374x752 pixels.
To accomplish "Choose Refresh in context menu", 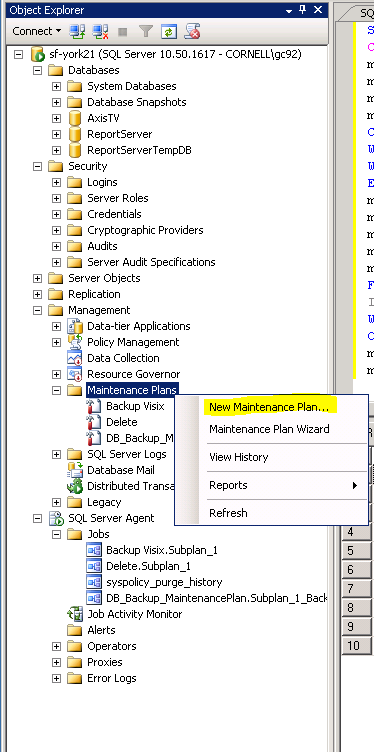I will click(228, 513).
